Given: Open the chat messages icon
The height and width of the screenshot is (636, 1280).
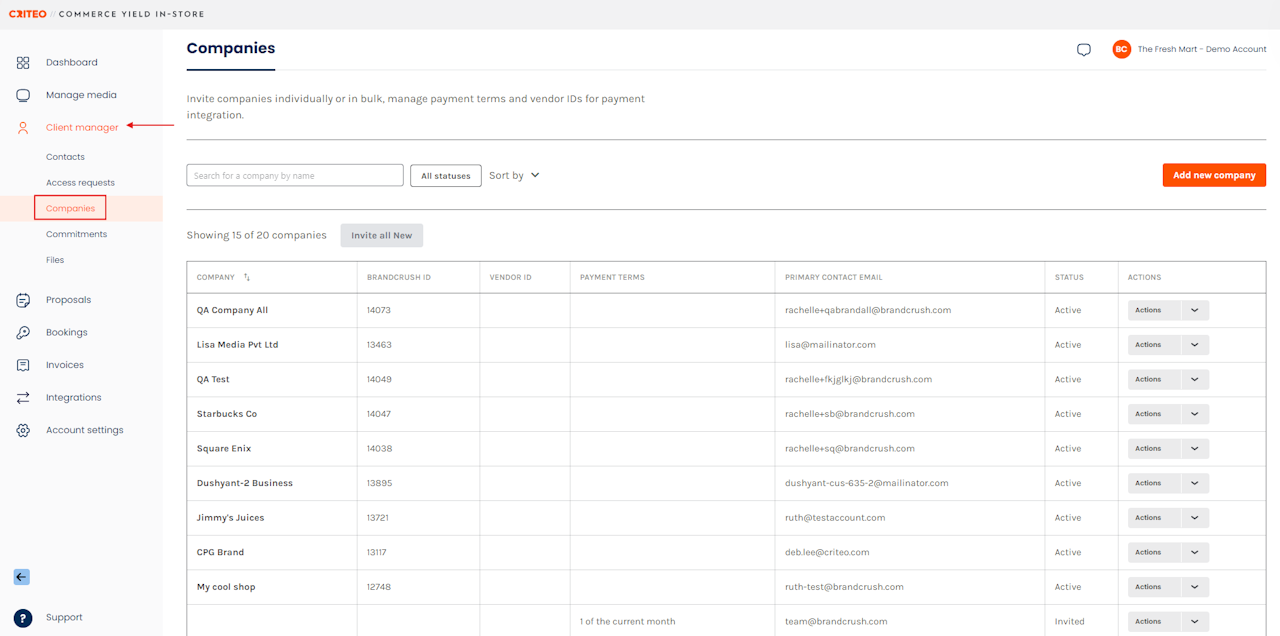Looking at the screenshot, I should 1084,50.
